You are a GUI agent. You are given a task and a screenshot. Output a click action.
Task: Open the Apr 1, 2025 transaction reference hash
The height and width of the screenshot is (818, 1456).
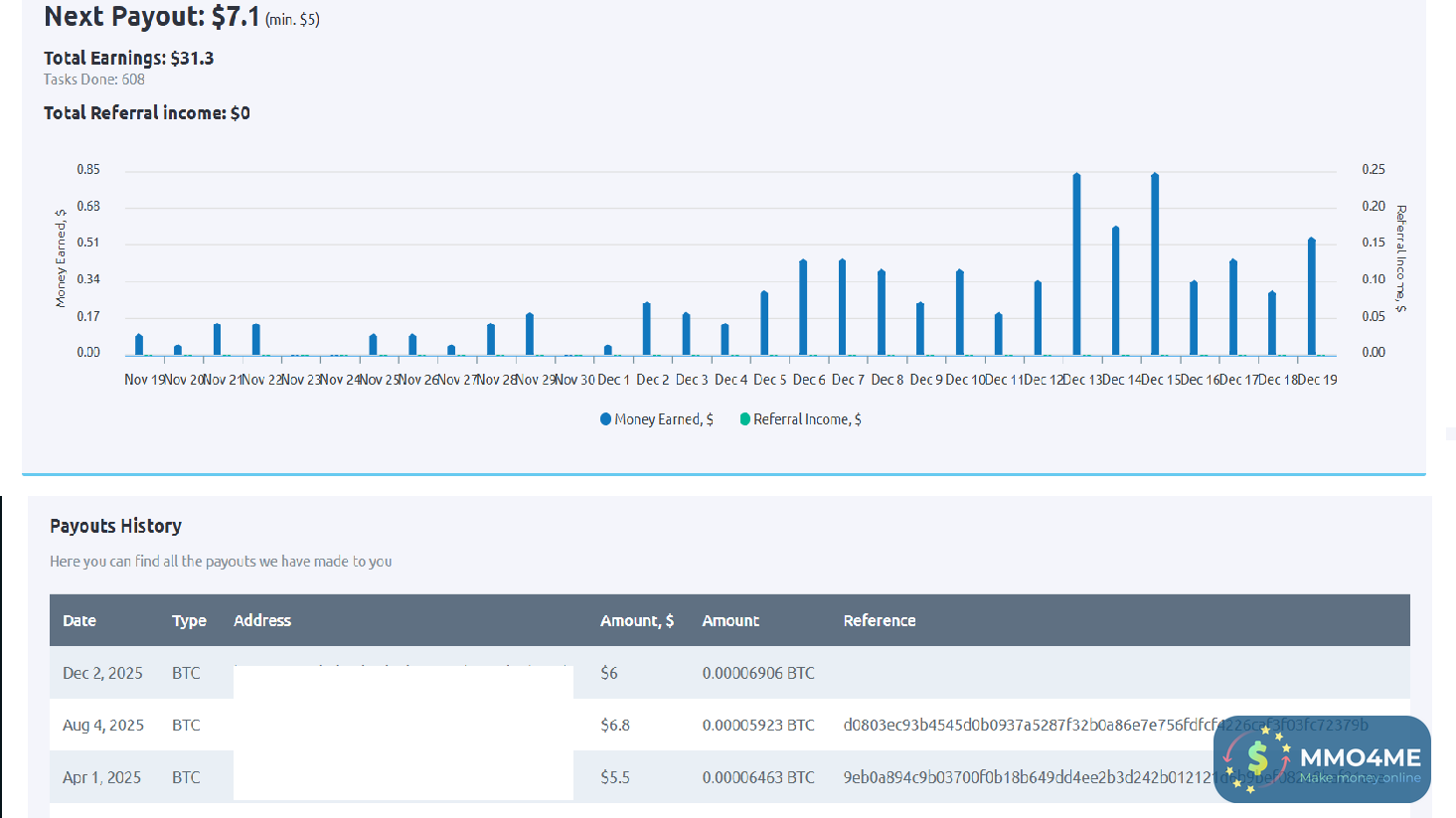[1024, 777]
